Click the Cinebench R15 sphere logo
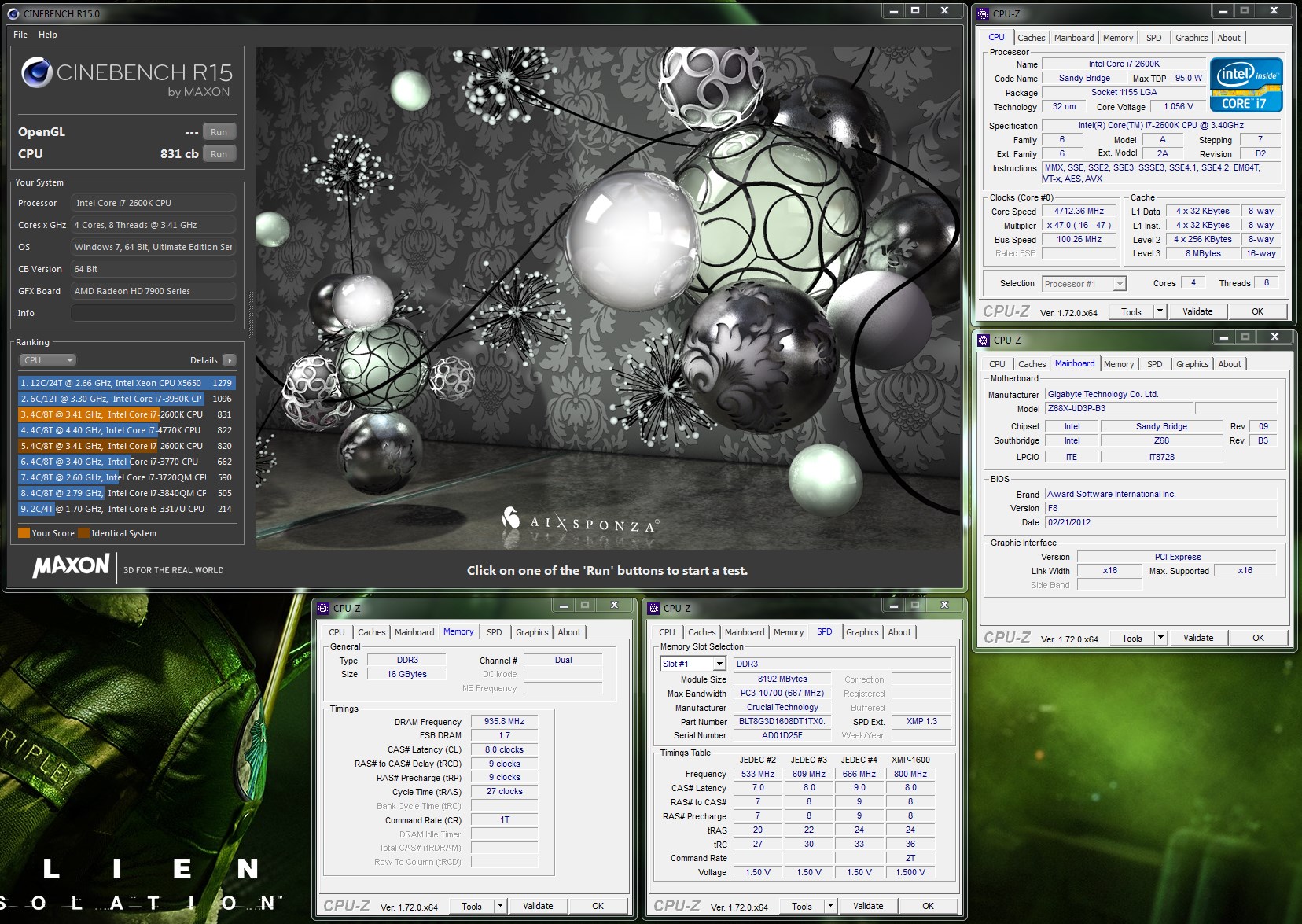The image size is (1302, 924). pos(37,72)
